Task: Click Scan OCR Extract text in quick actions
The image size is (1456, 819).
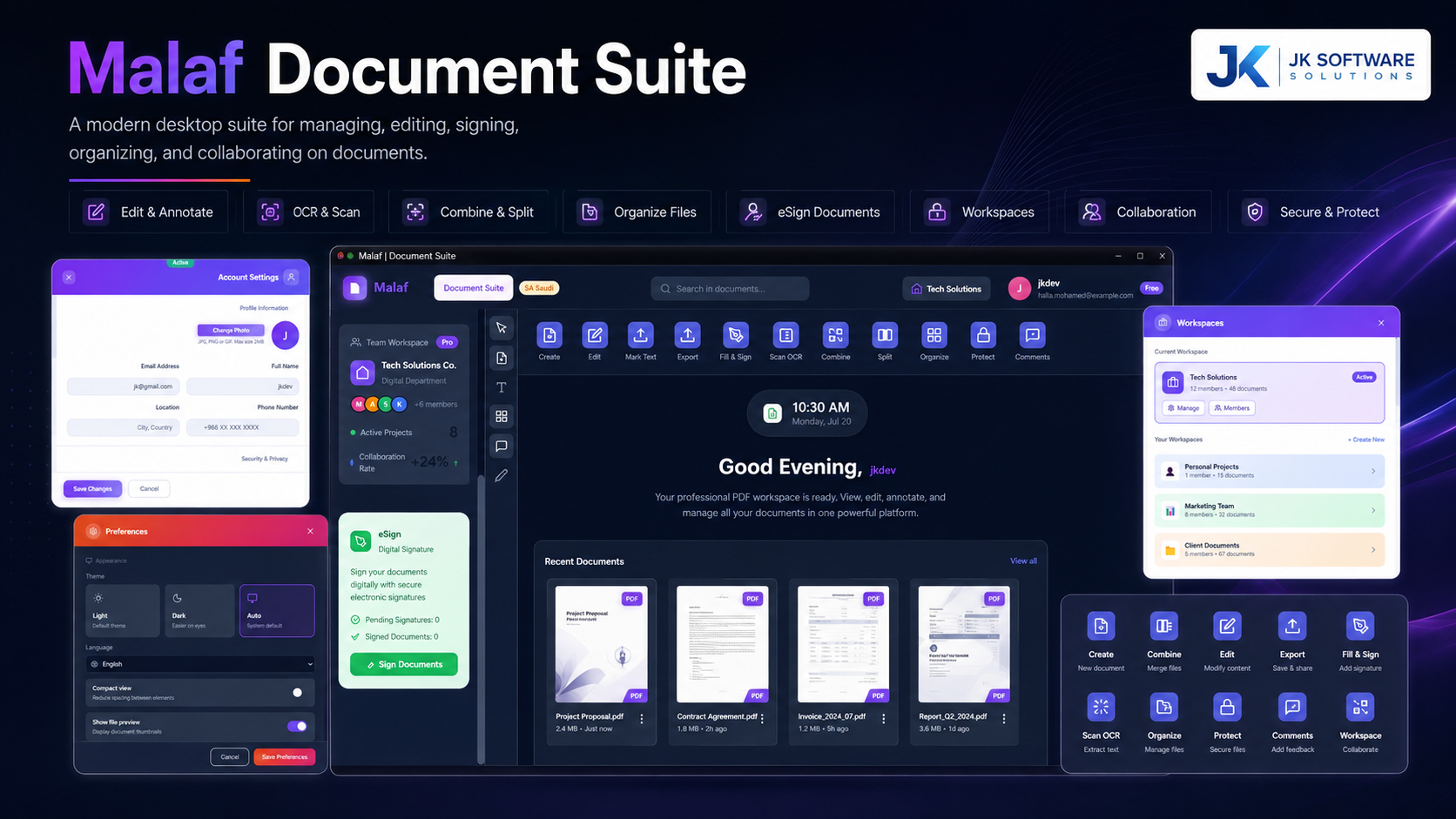Action: pos(1101,723)
